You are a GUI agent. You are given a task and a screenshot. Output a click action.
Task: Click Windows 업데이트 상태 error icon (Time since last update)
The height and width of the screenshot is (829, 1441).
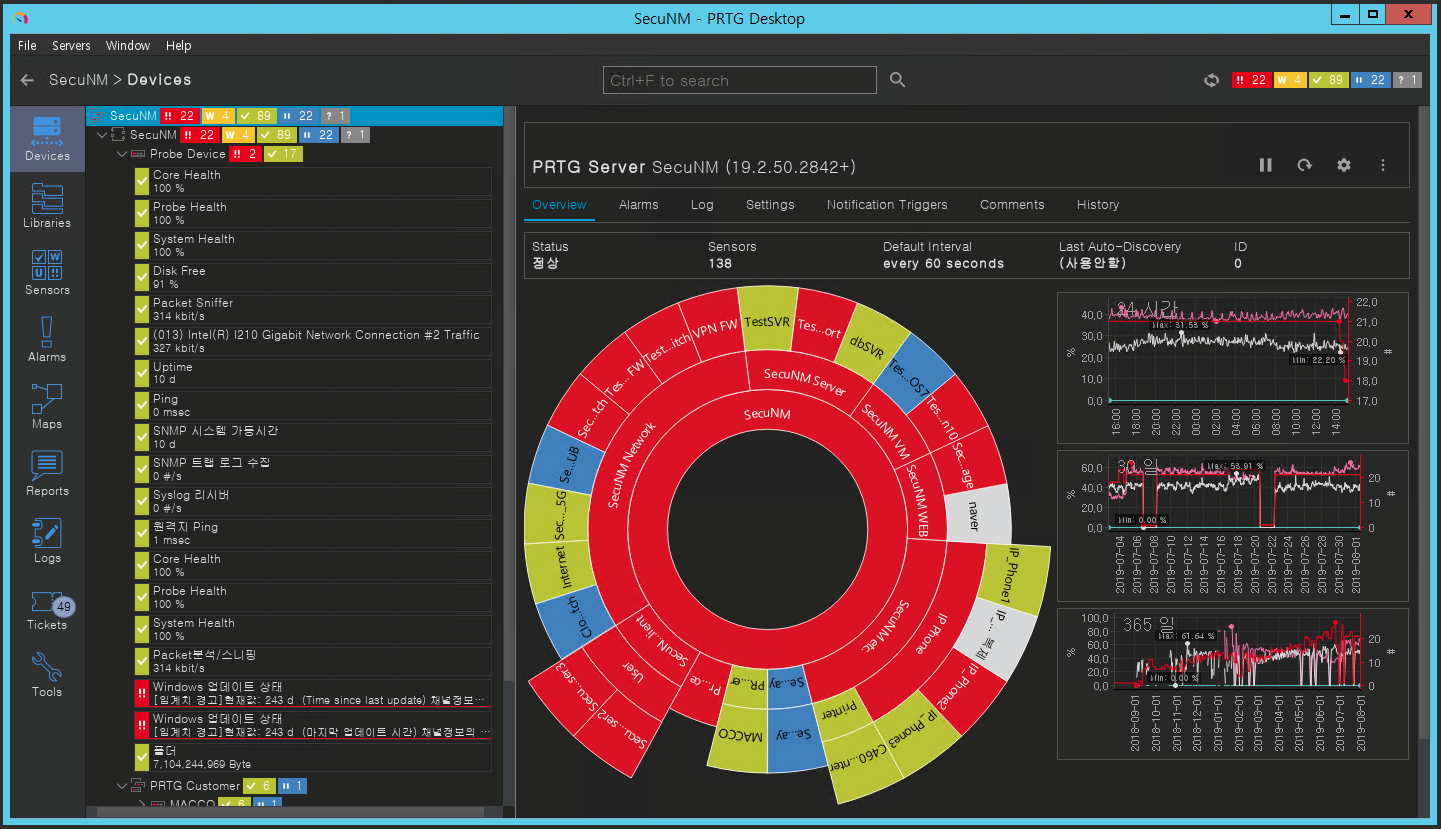(142, 693)
